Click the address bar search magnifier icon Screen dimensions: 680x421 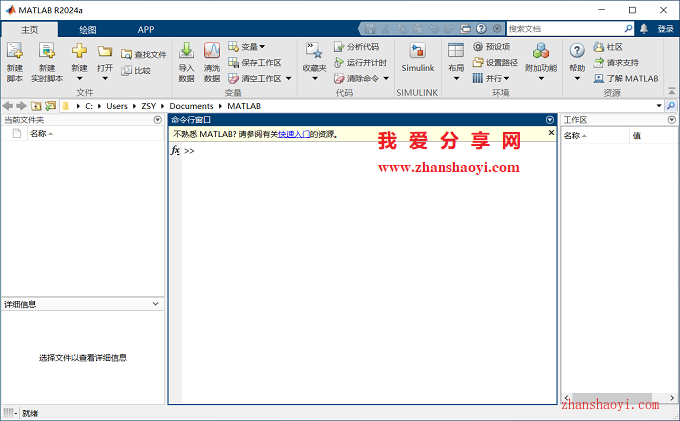tap(671, 106)
